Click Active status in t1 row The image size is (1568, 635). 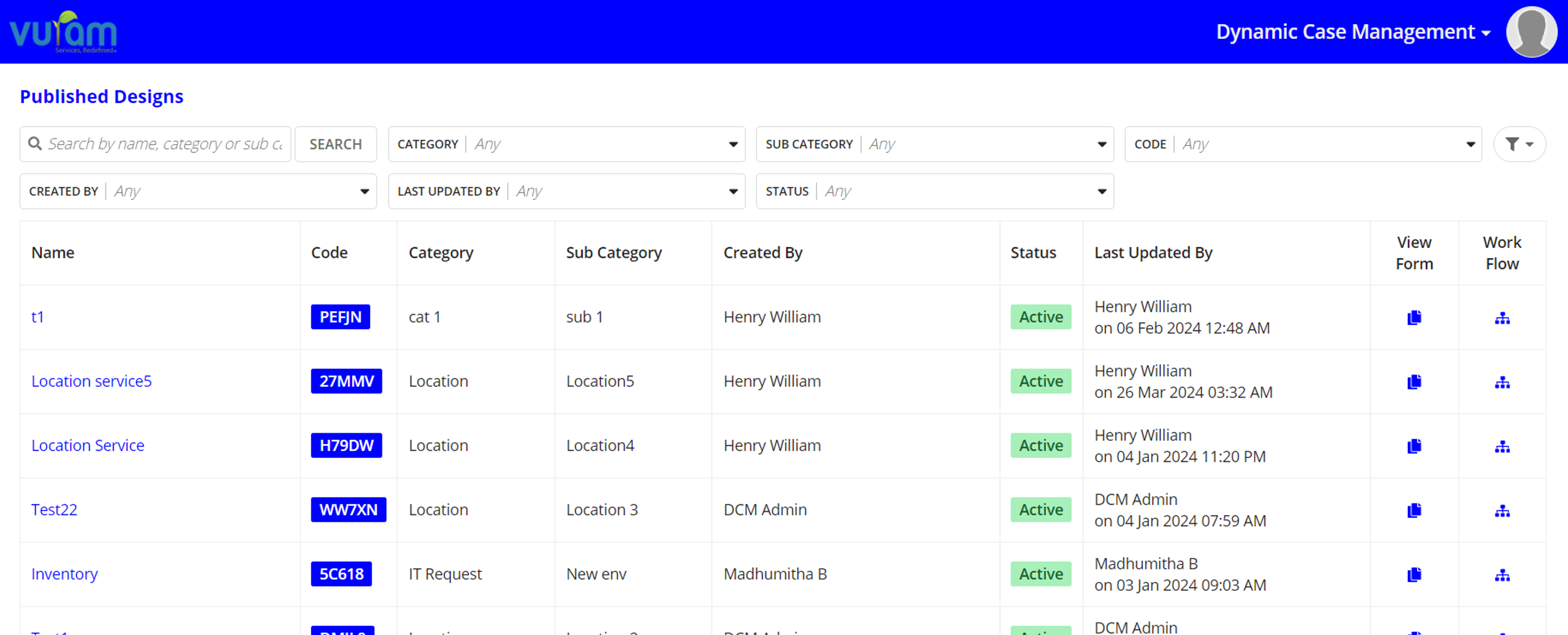click(x=1041, y=317)
